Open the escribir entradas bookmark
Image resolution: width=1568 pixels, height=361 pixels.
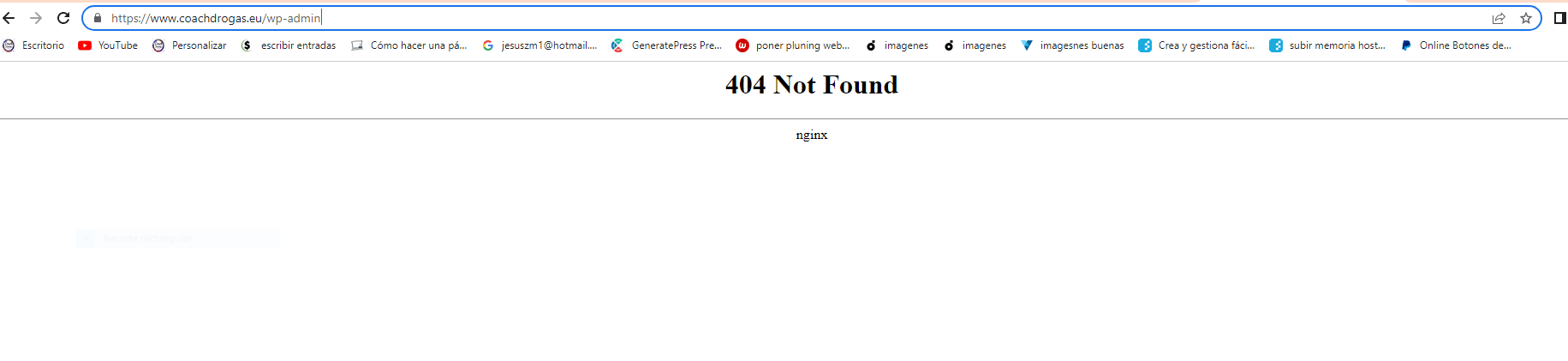coord(289,45)
